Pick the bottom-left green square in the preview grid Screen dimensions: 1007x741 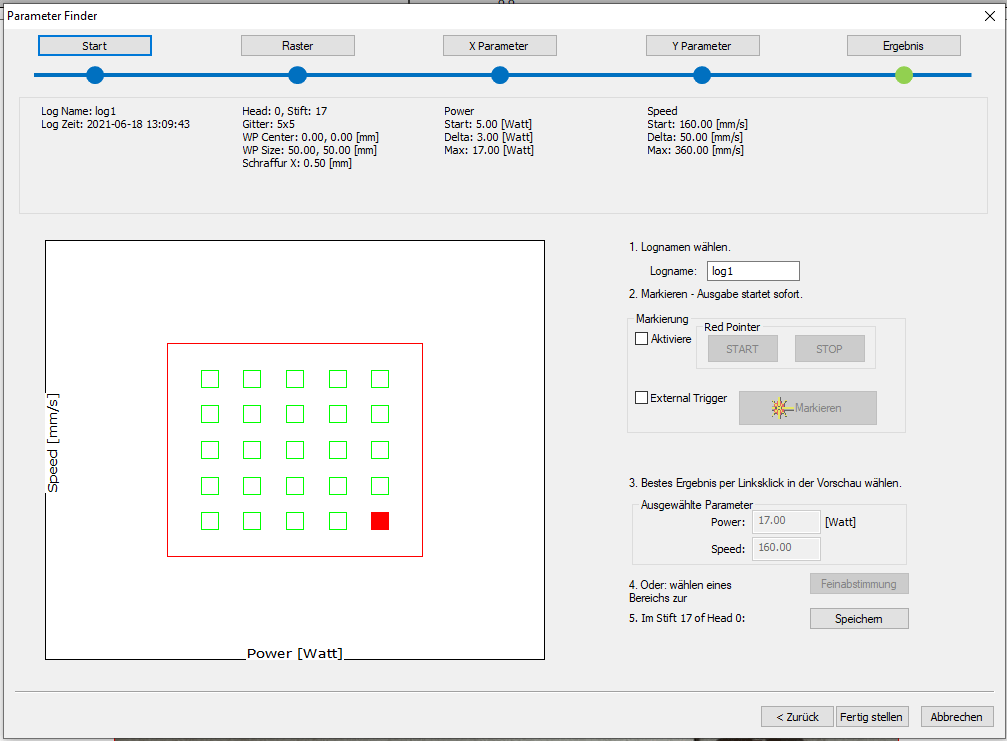(x=210, y=521)
